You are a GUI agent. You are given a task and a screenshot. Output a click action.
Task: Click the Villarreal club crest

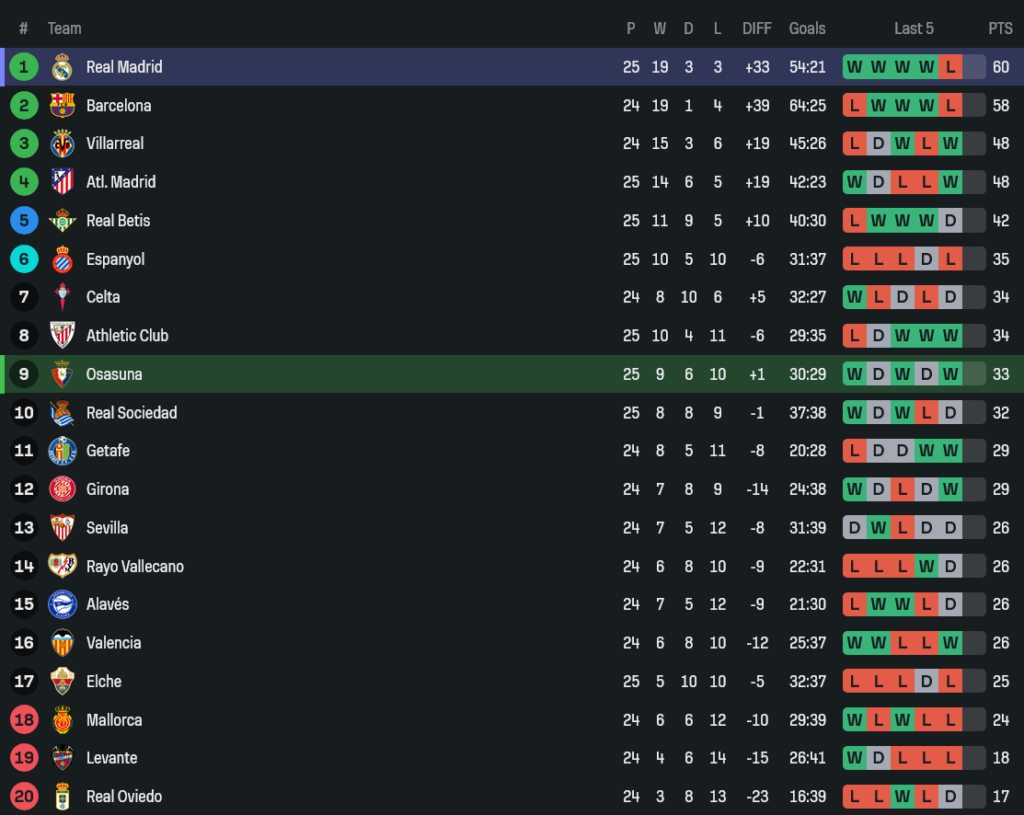click(62, 144)
